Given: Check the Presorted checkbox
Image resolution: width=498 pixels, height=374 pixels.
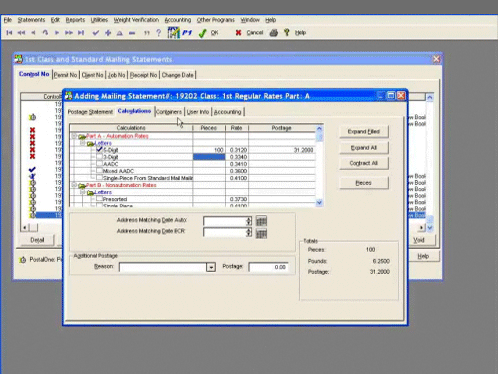Looking at the screenshot, I should tap(99, 199).
